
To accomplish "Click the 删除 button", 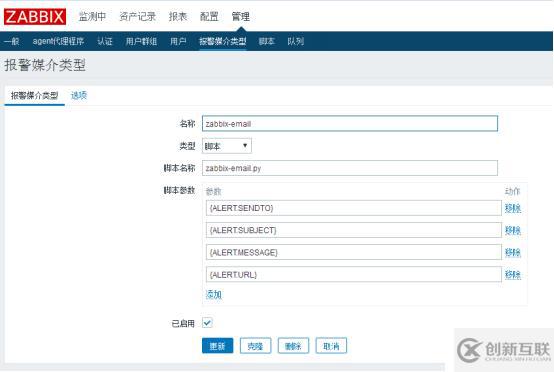I will click(x=293, y=346).
